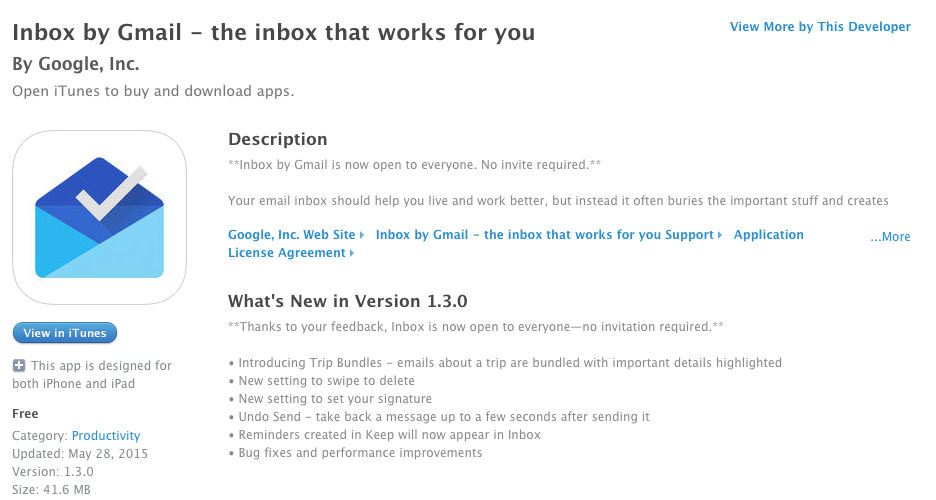Screen dimensions: 936x500
Task: Open the Google, Inc. Web Site link
Action: (291, 235)
